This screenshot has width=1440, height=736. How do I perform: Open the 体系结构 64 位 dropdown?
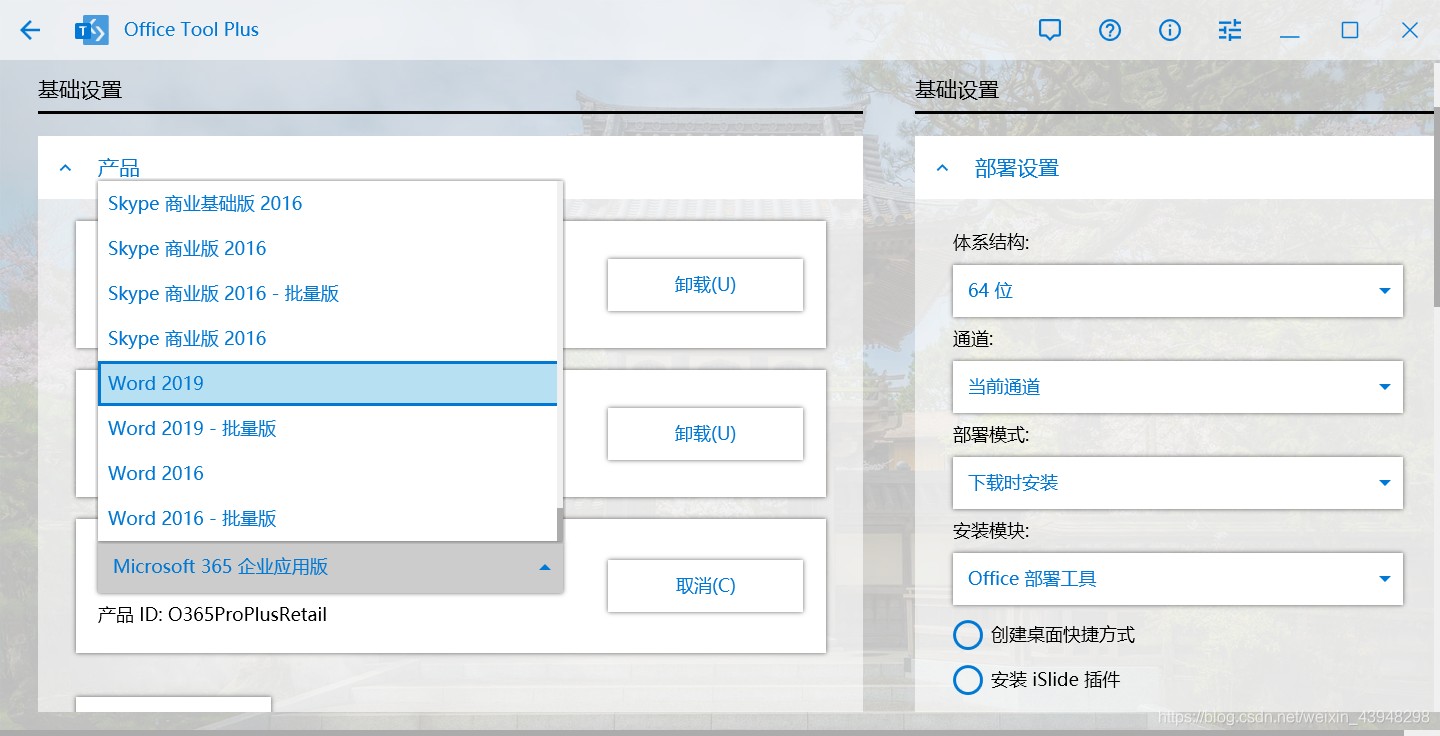(1177, 291)
